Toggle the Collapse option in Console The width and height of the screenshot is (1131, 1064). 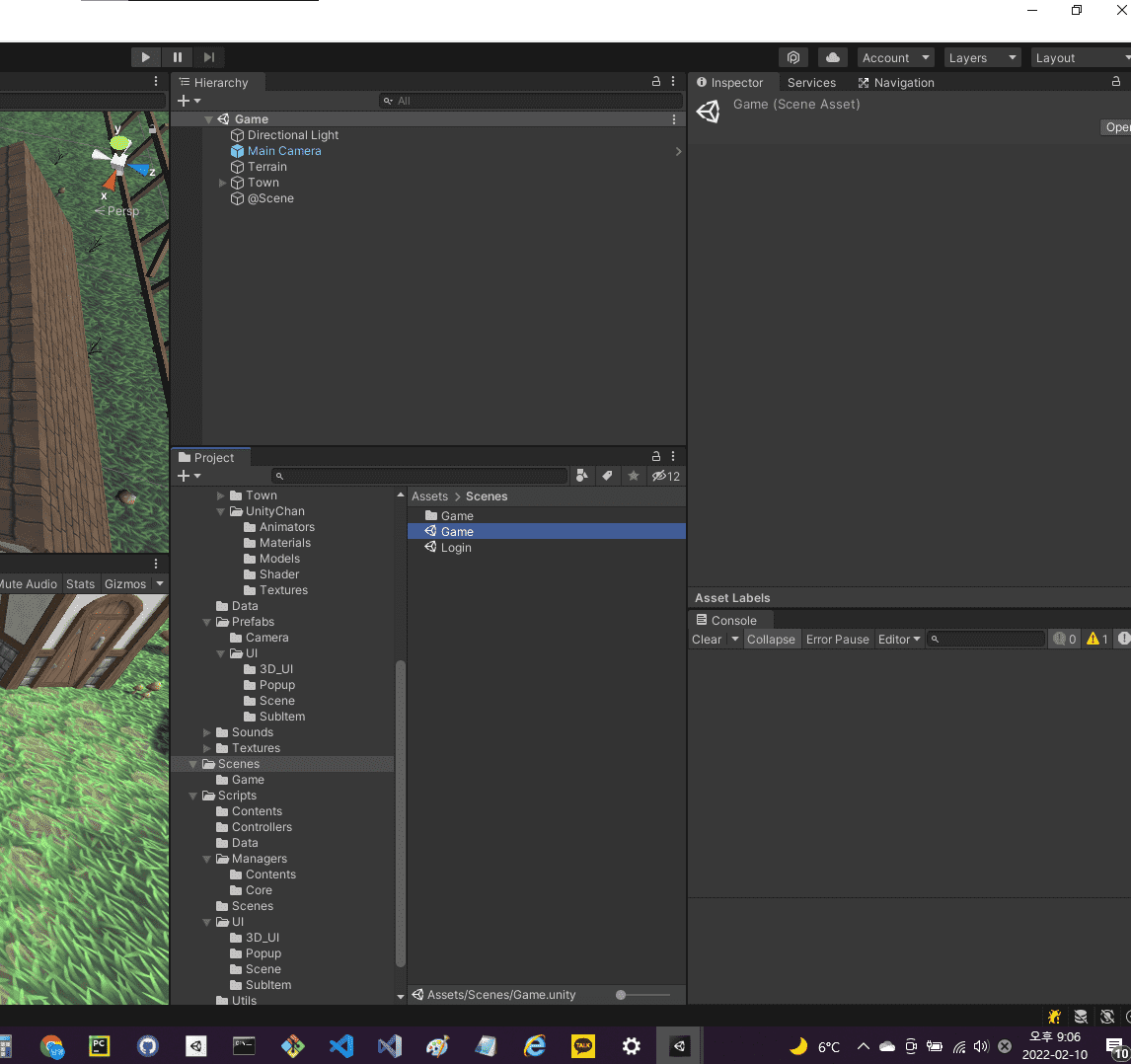(x=771, y=640)
